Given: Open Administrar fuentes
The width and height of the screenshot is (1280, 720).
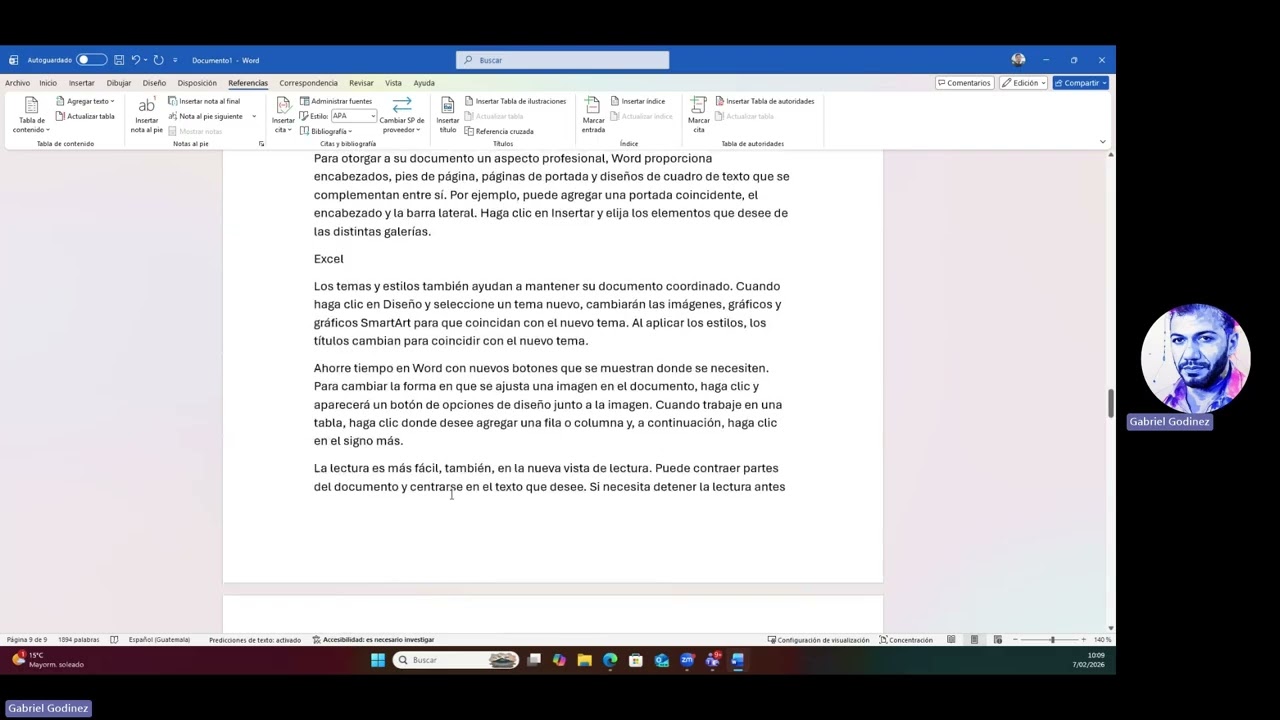Looking at the screenshot, I should [336, 101].
